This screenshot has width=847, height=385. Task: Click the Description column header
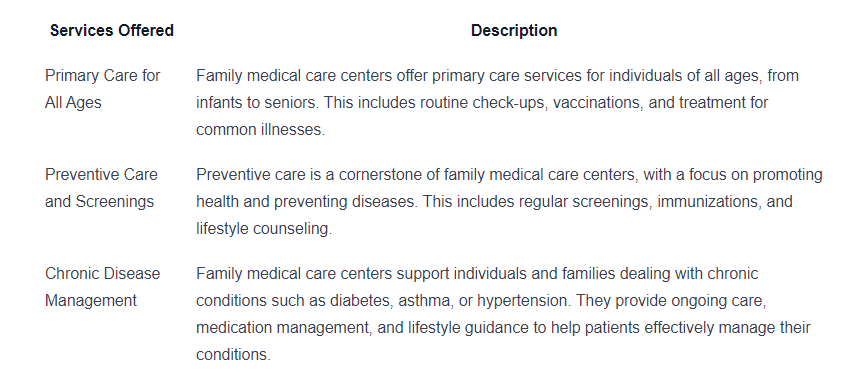coord(514,30)
